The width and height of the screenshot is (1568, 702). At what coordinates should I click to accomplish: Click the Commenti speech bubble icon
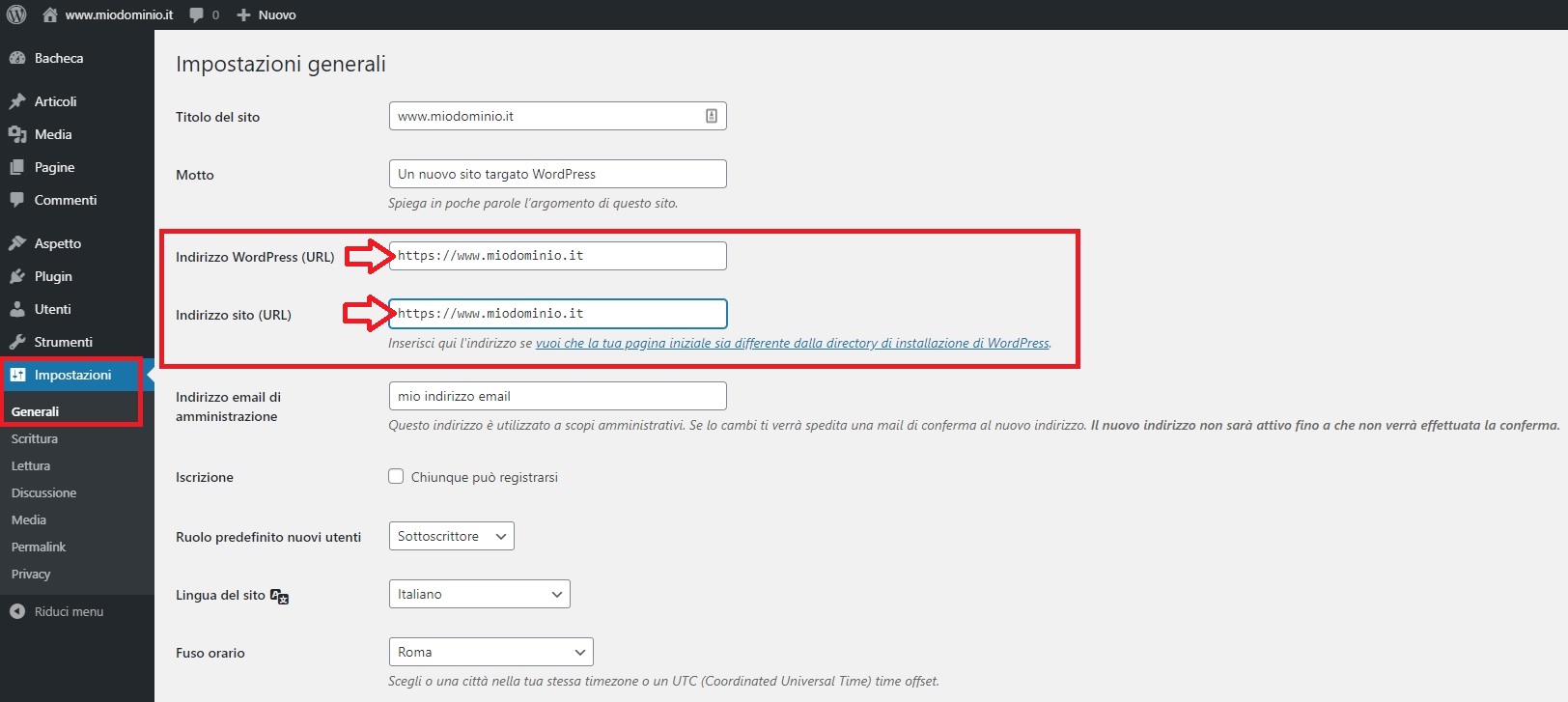16,200
